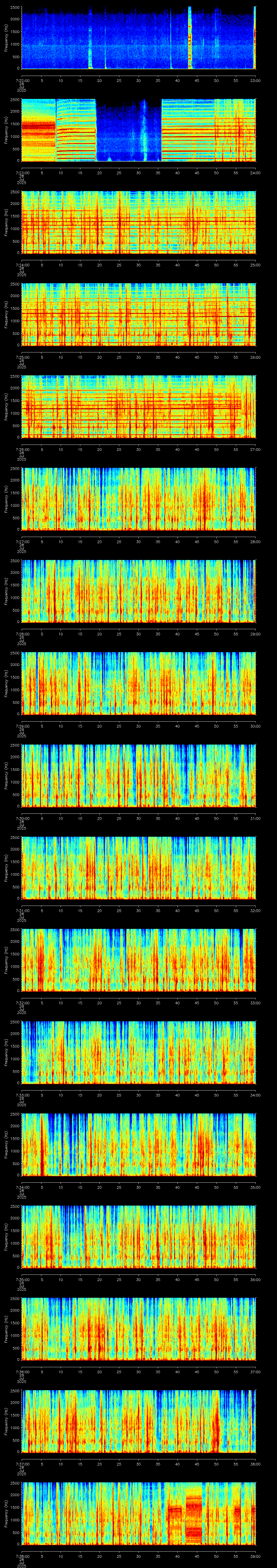Select the 7:30:00 start time label
This screenshot has height=1568, width=277.
(x=22, y=819)
